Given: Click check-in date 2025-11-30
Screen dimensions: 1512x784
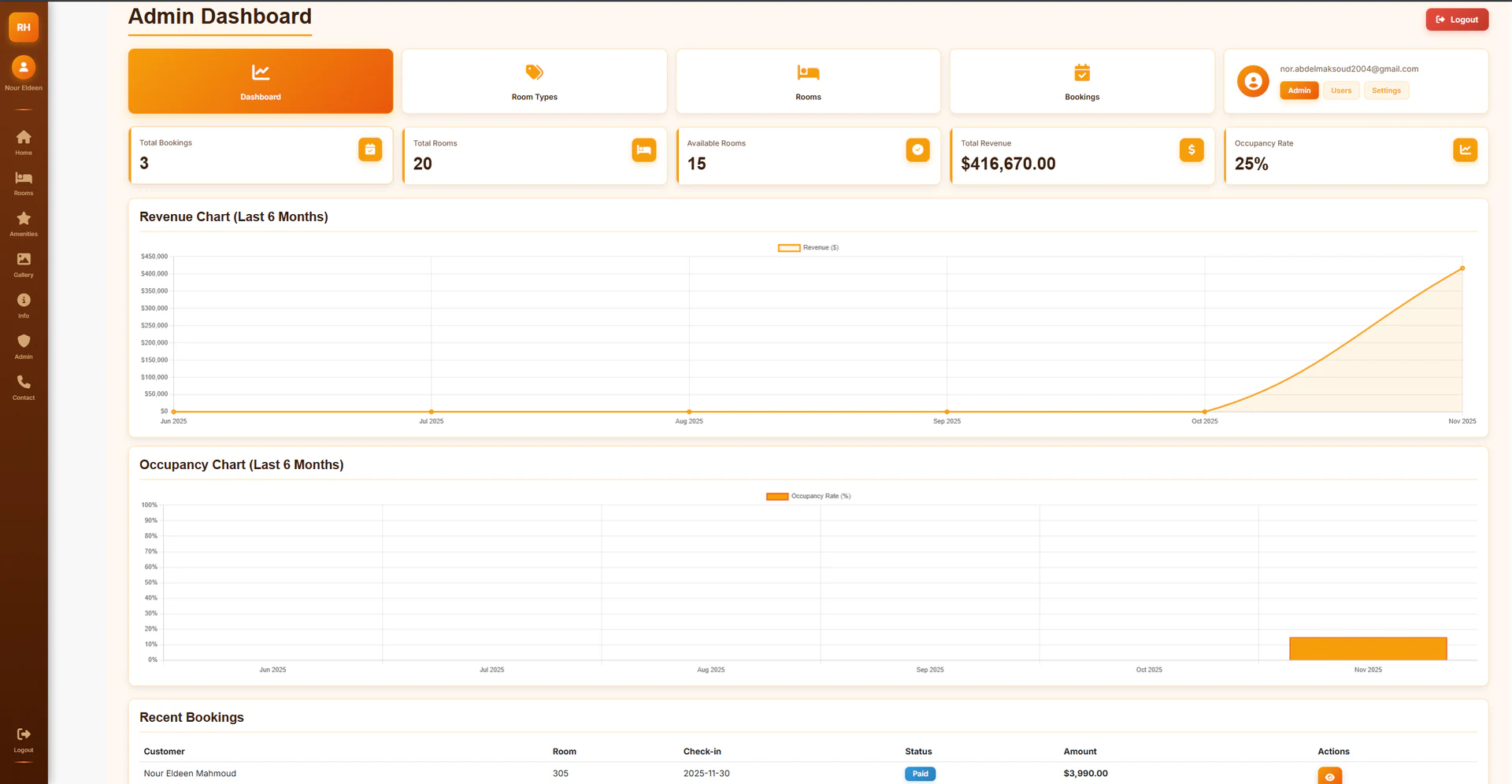Looking at the screenshot, I should [706, 773].
